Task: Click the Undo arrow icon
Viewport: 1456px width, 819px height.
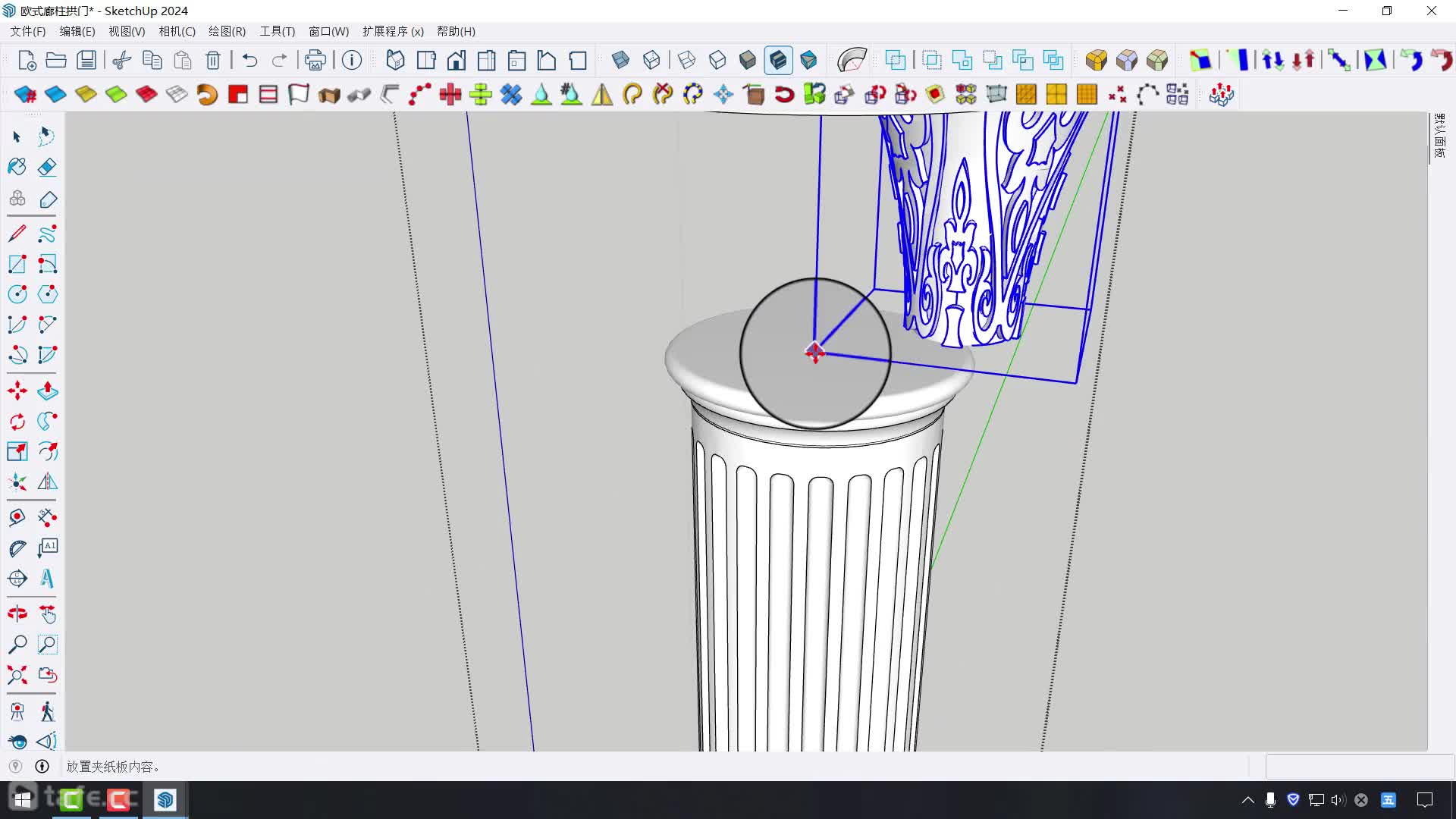Action: pyautogui.click(x=249, y=60)
